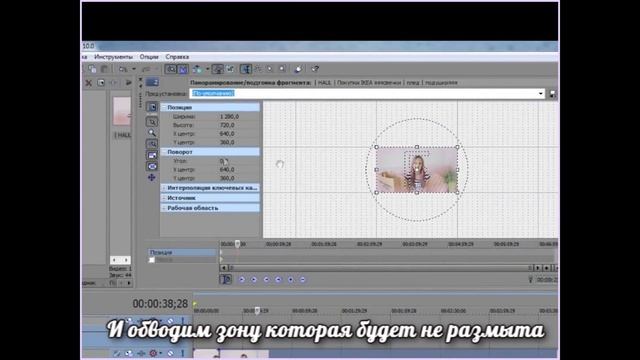The height and width of the screenshot is (360, 640).
Task: Toggle Size About Center button
Action: pyautogui.click(x=152, y=166)
